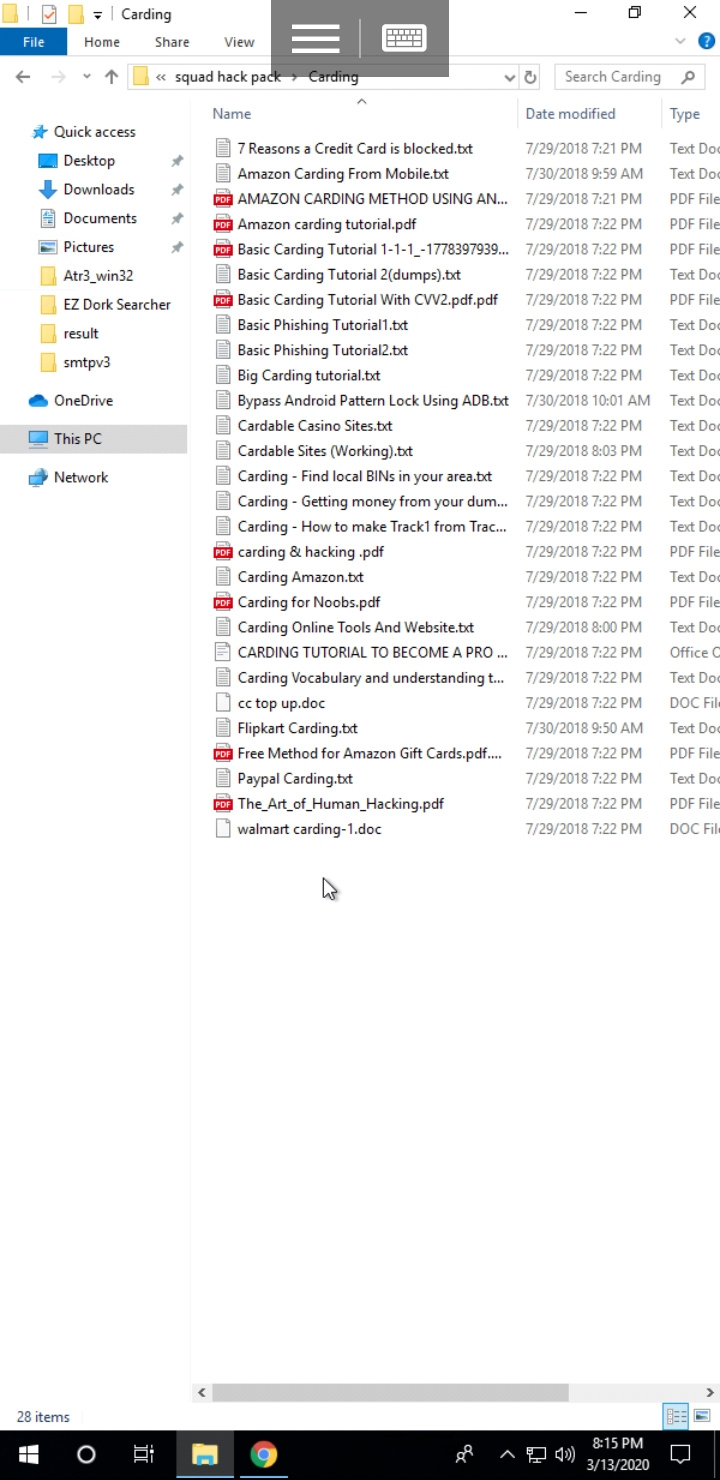The image size is (720, 1480).
Task: Click the Search Carding input box
Action: 612,77
